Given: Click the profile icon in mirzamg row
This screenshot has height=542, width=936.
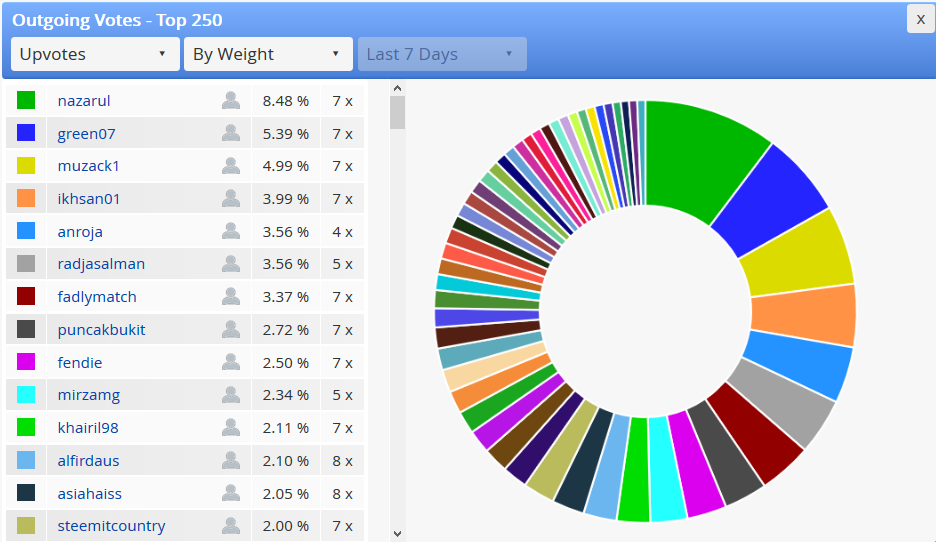Looking at the screenshot, I should point(231,395).
